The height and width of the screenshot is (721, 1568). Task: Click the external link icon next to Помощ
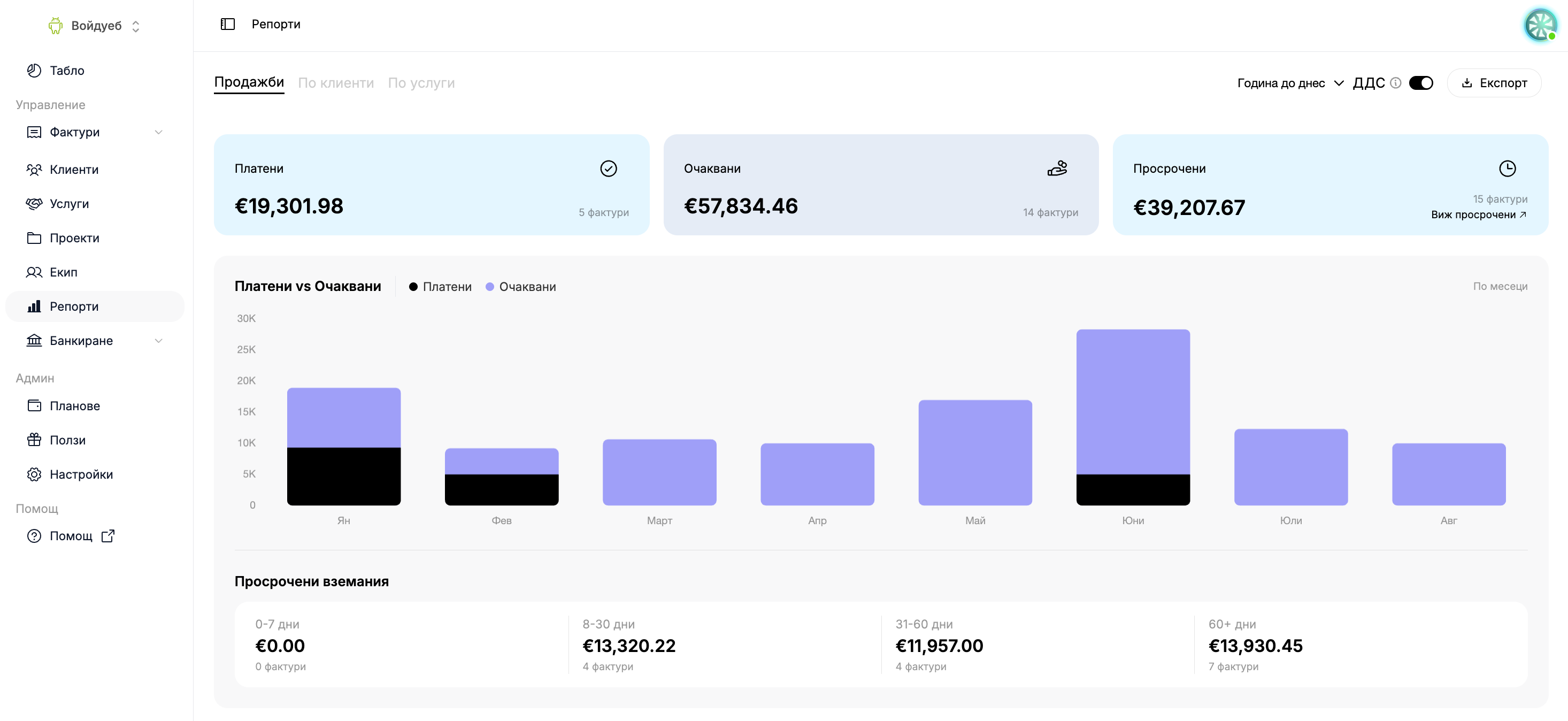point(107,536)
